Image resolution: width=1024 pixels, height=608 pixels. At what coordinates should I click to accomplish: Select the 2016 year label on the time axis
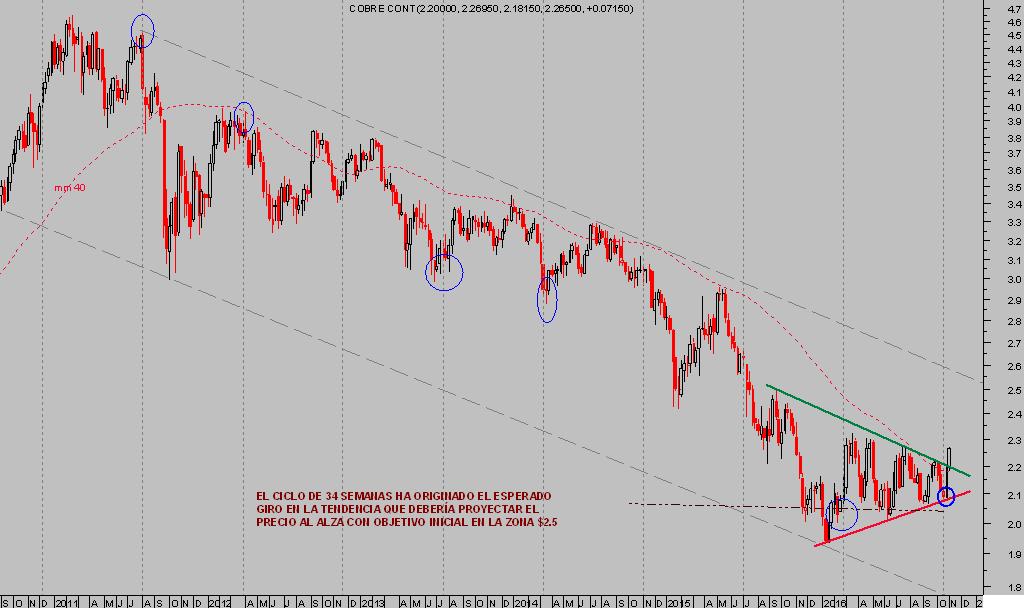click(833, 602)
